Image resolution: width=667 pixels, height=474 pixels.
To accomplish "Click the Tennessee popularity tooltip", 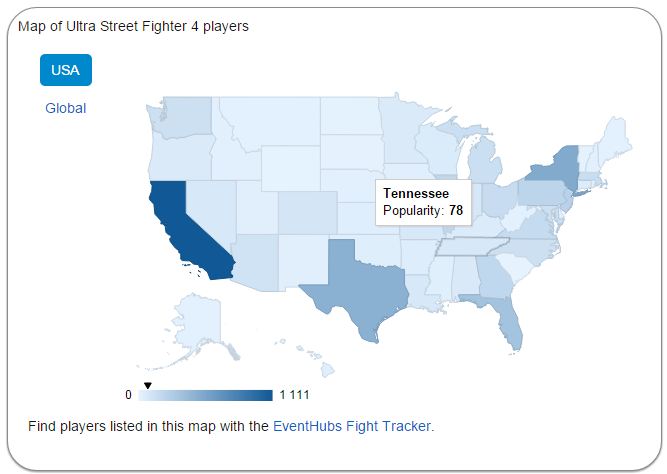I will click(x=423, y=203).
